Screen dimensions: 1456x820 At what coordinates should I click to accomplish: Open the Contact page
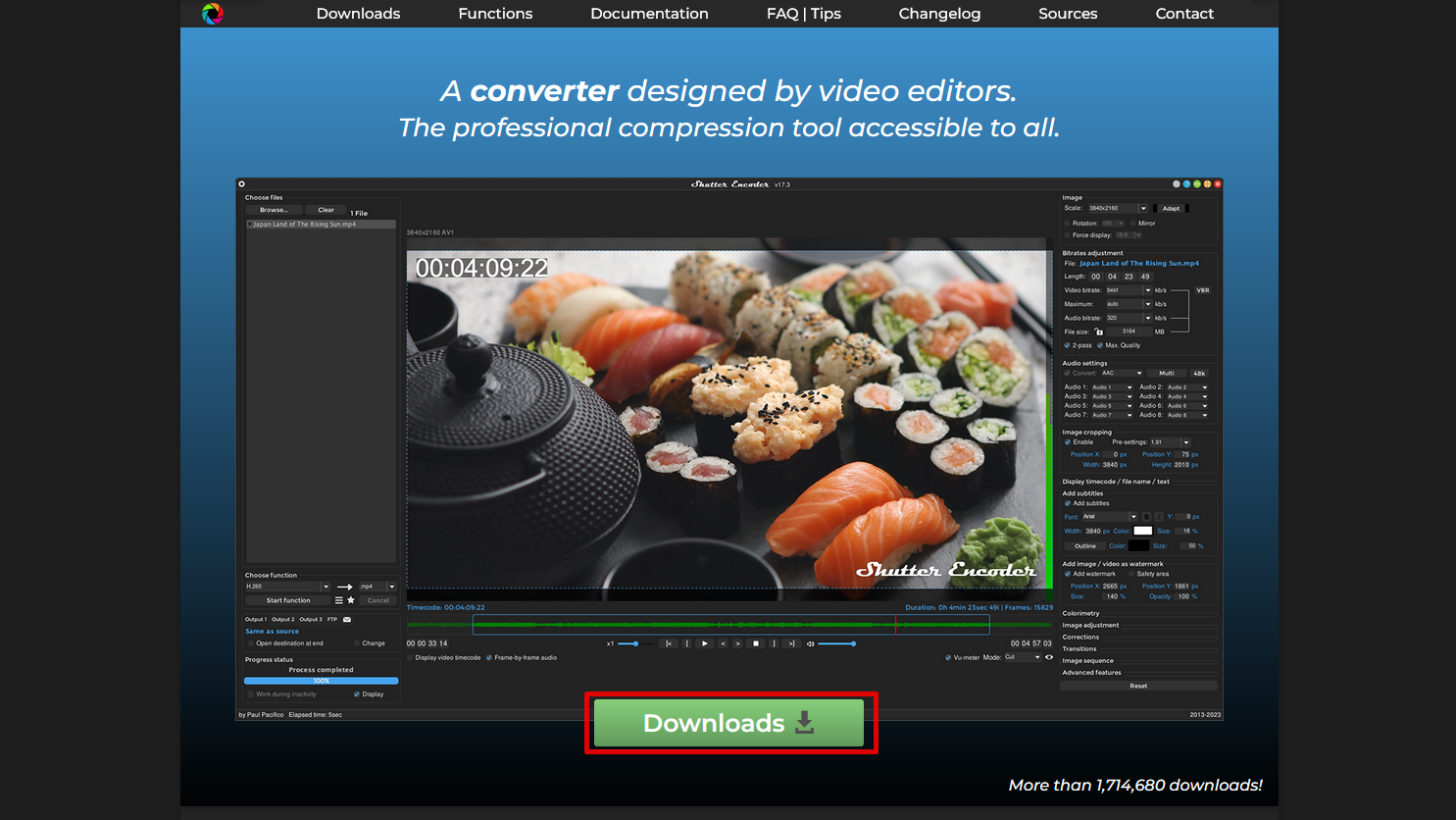(1184, 14)
